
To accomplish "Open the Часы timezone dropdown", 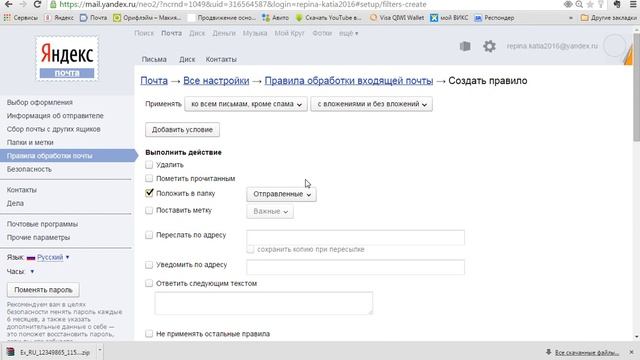I will coord(32,271).
